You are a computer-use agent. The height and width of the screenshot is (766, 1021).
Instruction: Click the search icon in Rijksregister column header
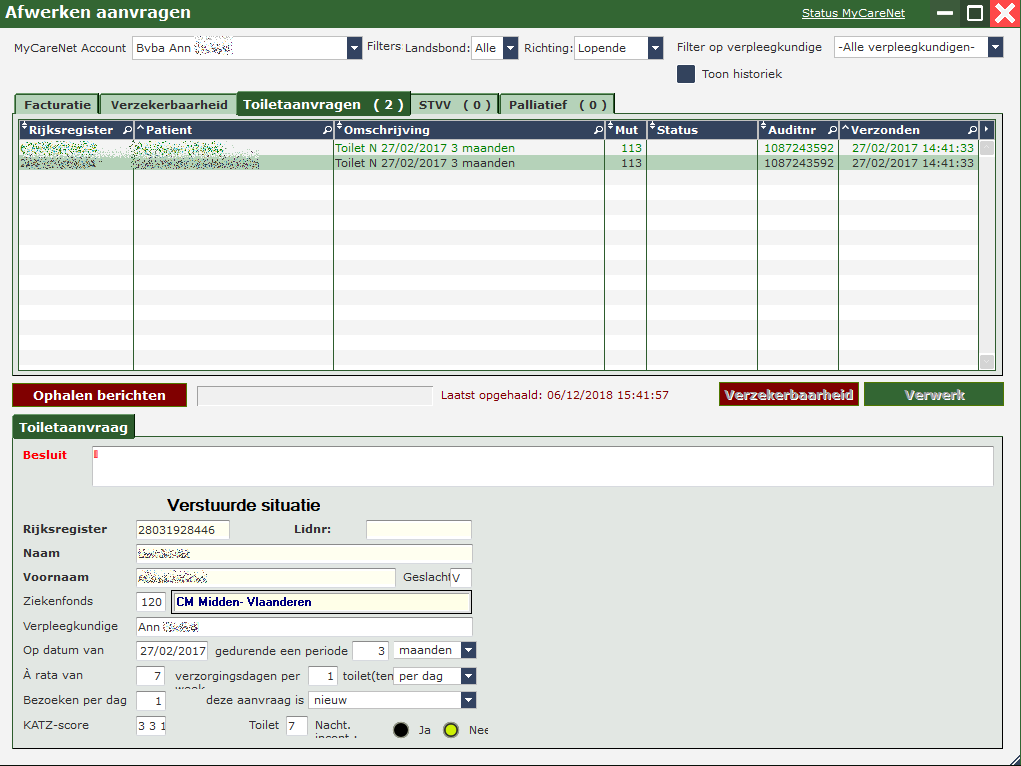126,130
